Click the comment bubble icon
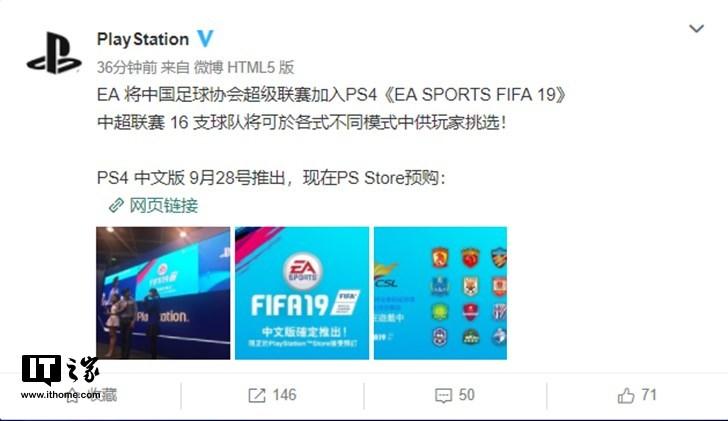This screenshot has width=728, height=421. (443, 395)
